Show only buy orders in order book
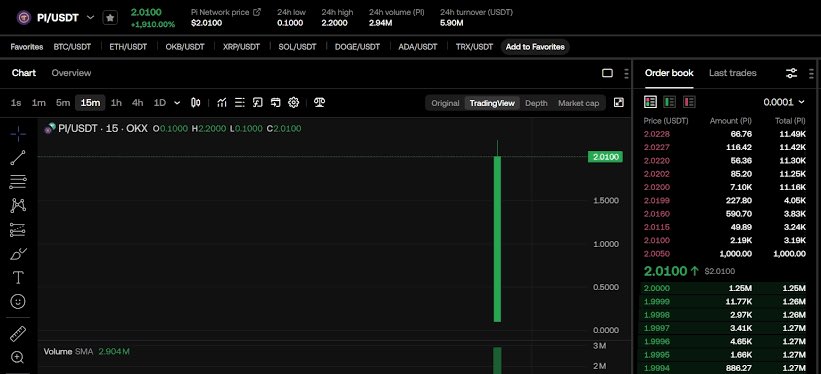The width and height of the screenshot is (821, 374). [670, 102]
